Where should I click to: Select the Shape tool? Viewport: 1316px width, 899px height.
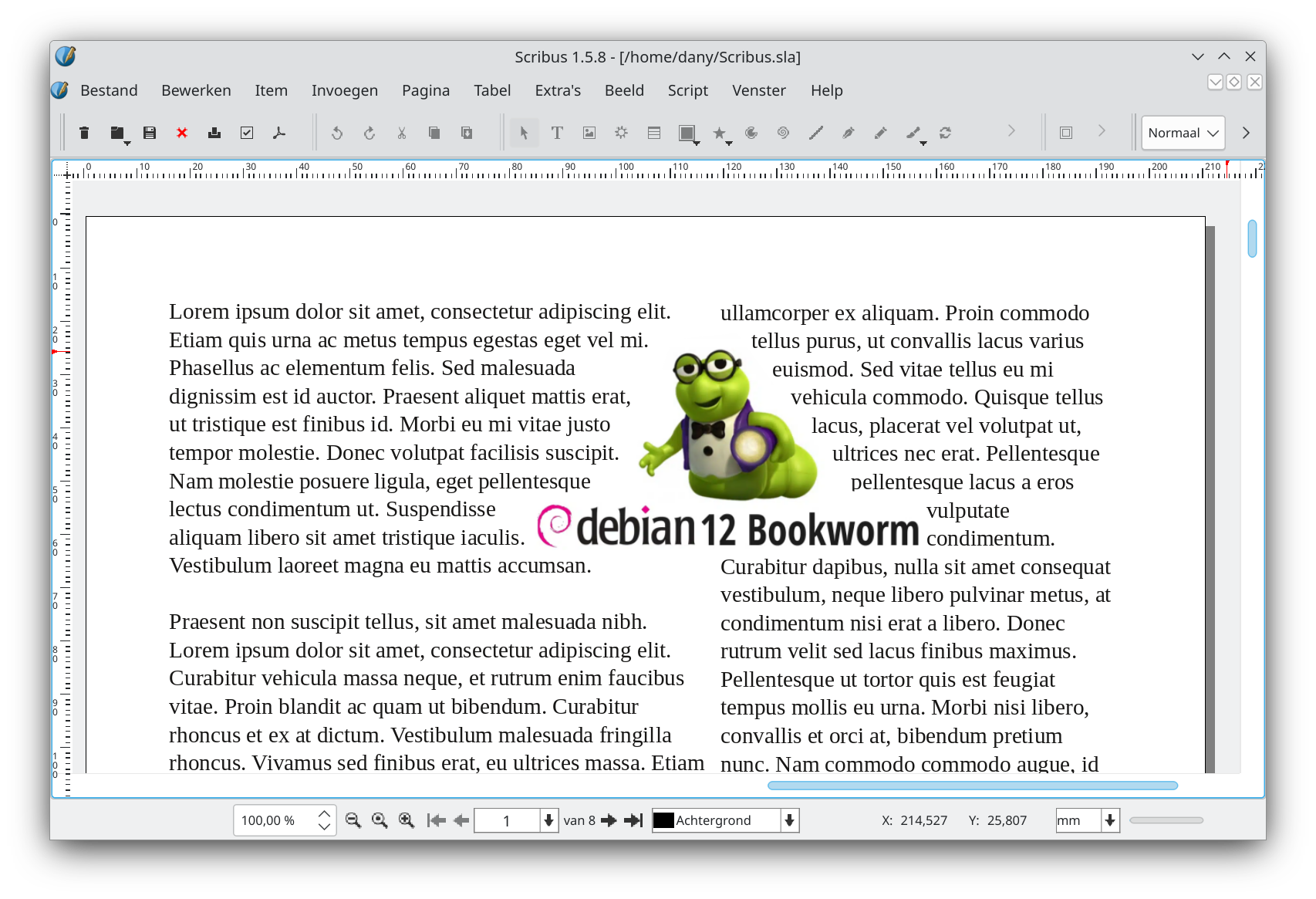pyautogui.click(x=686, y=133)
